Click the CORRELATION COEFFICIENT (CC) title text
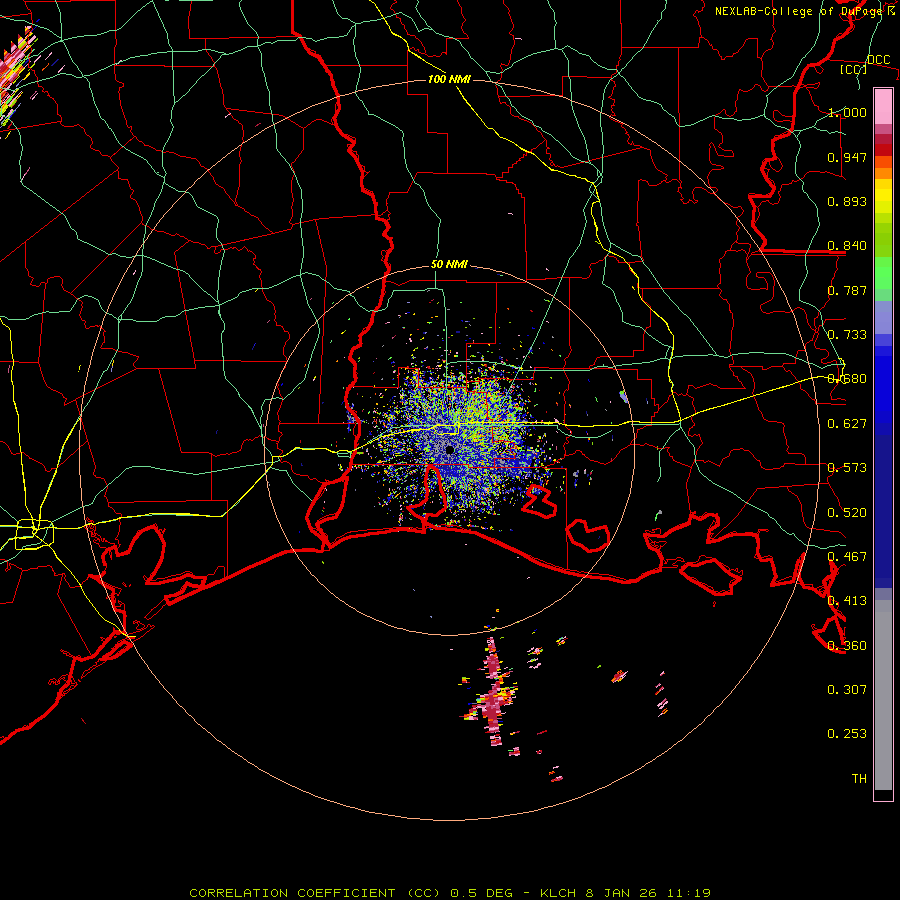 [314, 893]
